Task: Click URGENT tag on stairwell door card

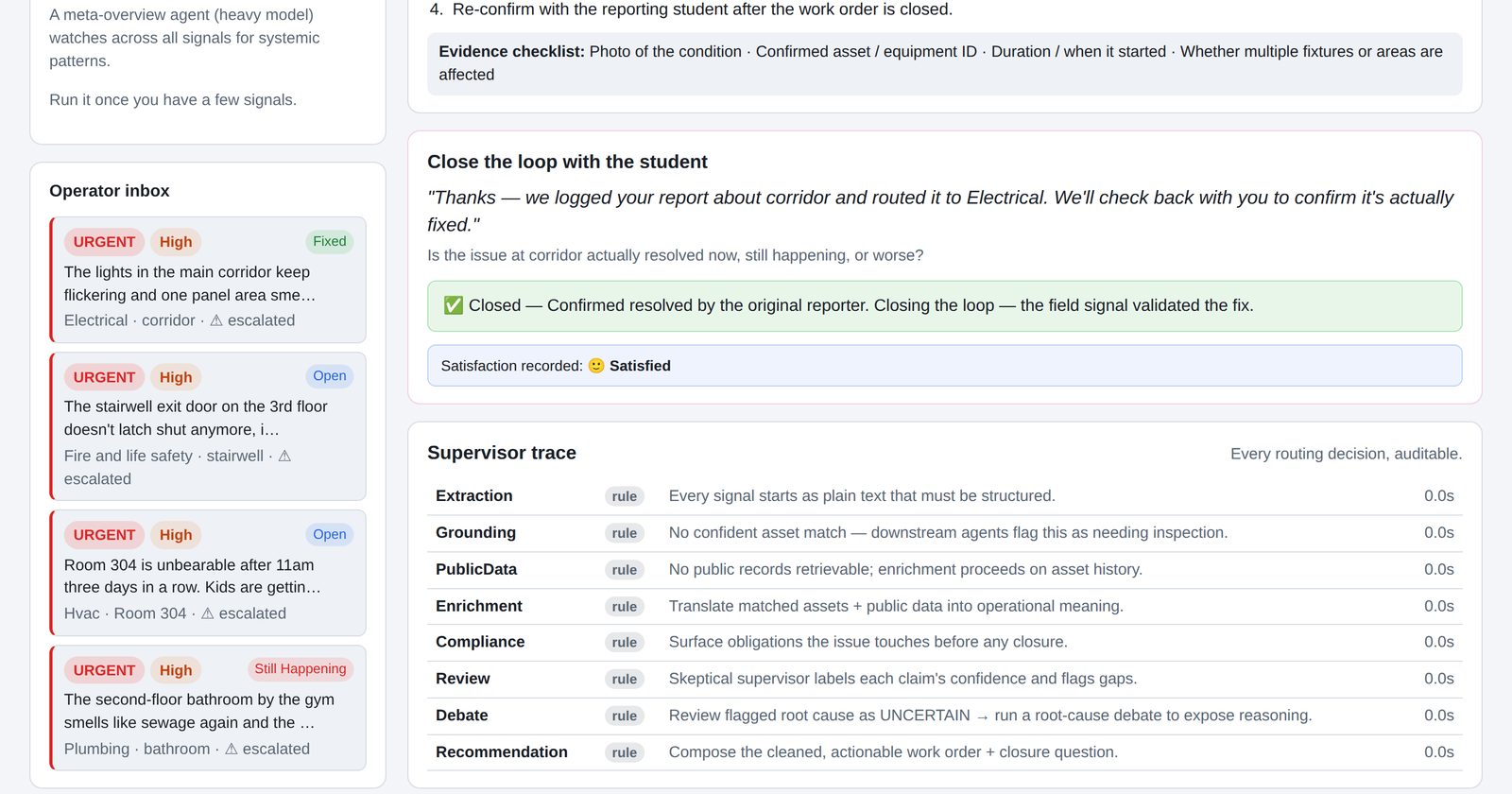Action: 104,377
